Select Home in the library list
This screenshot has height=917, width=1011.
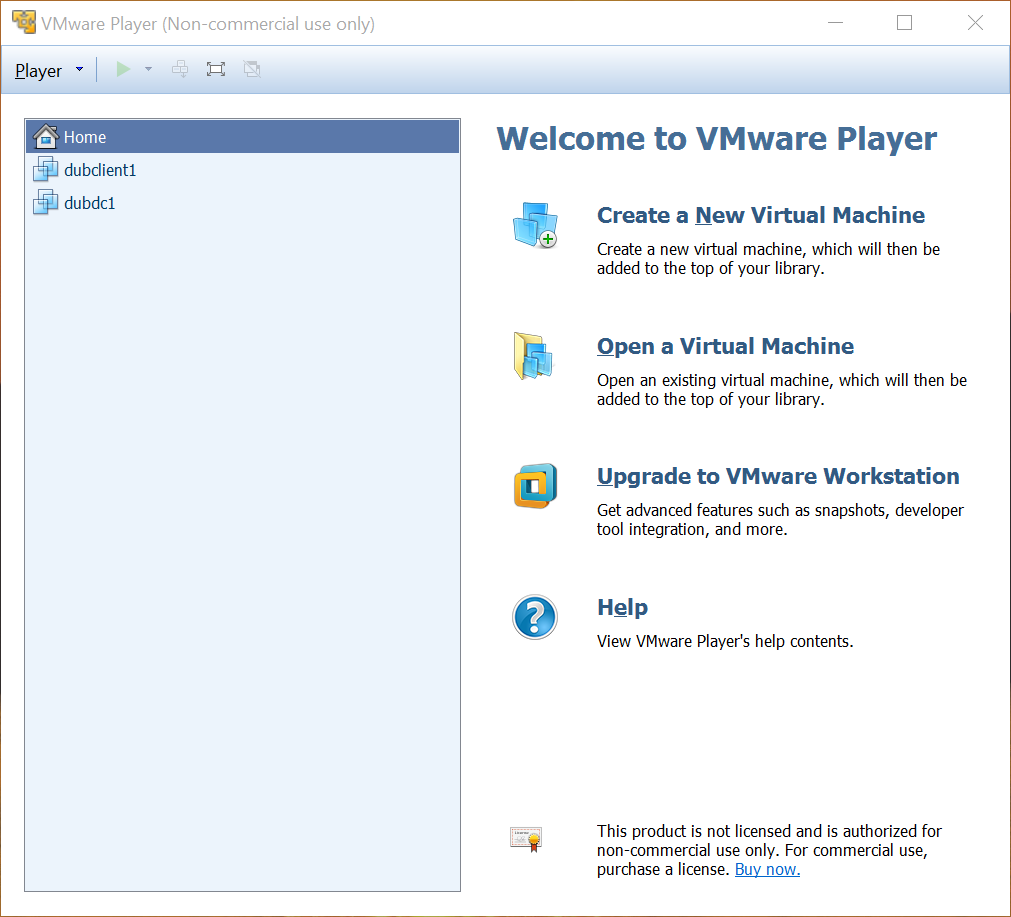242,137
